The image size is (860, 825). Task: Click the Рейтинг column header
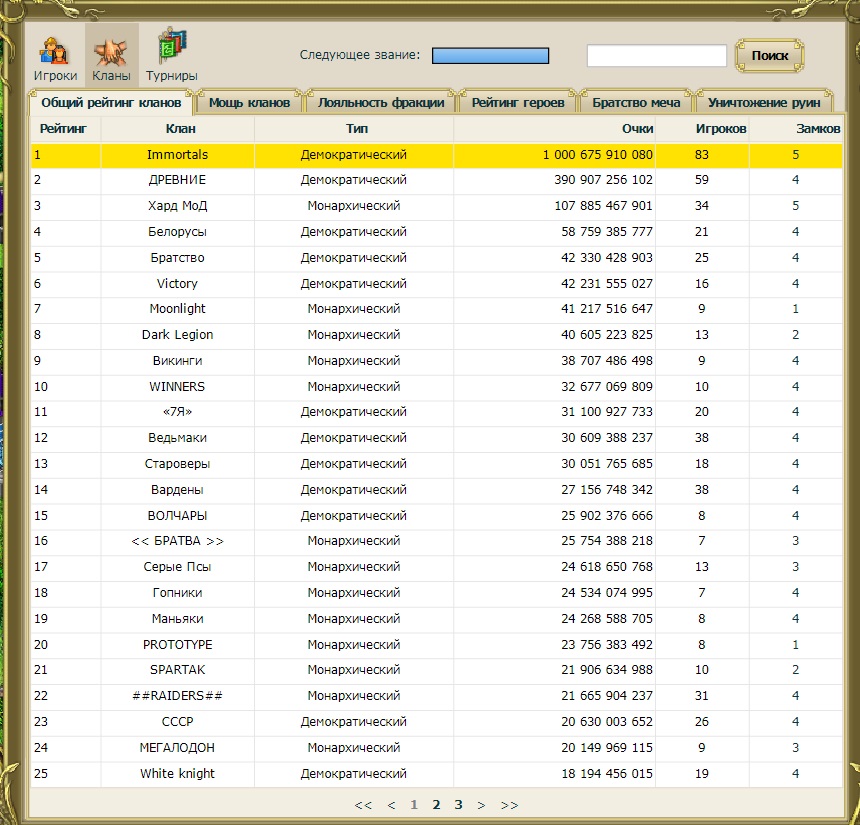click(x=63, y=128)
